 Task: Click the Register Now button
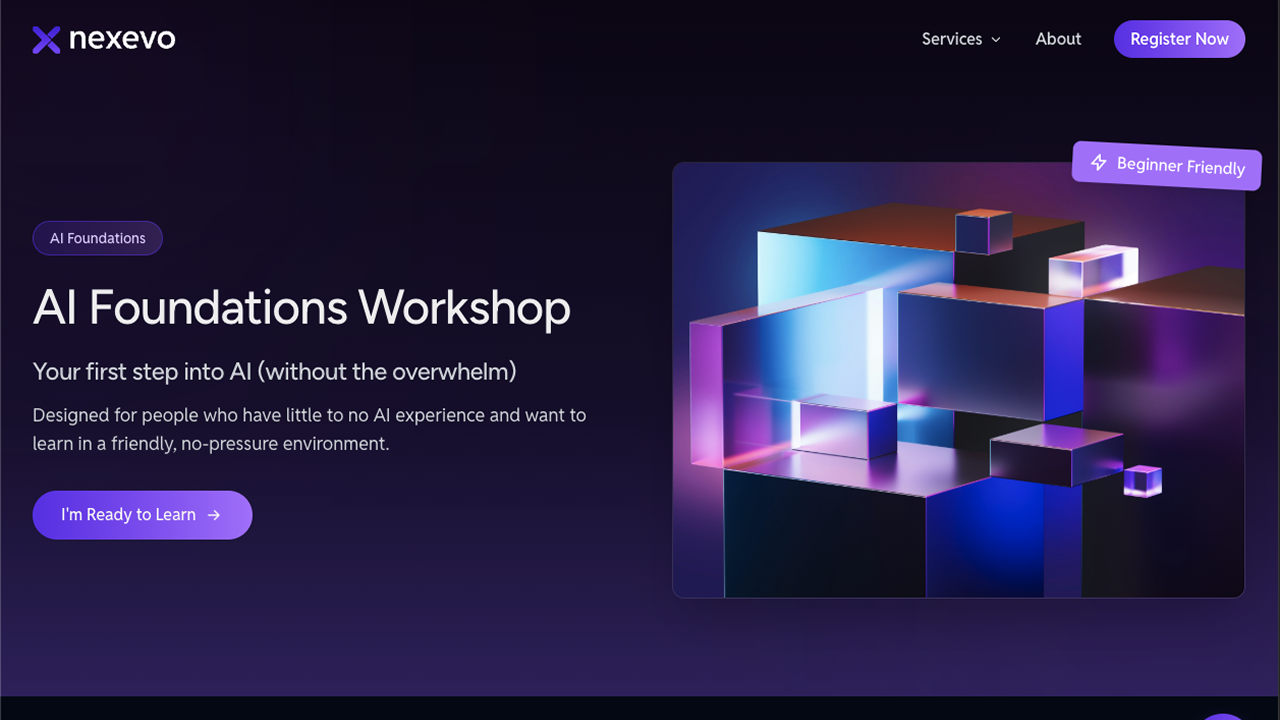[x=1179, y=39]
